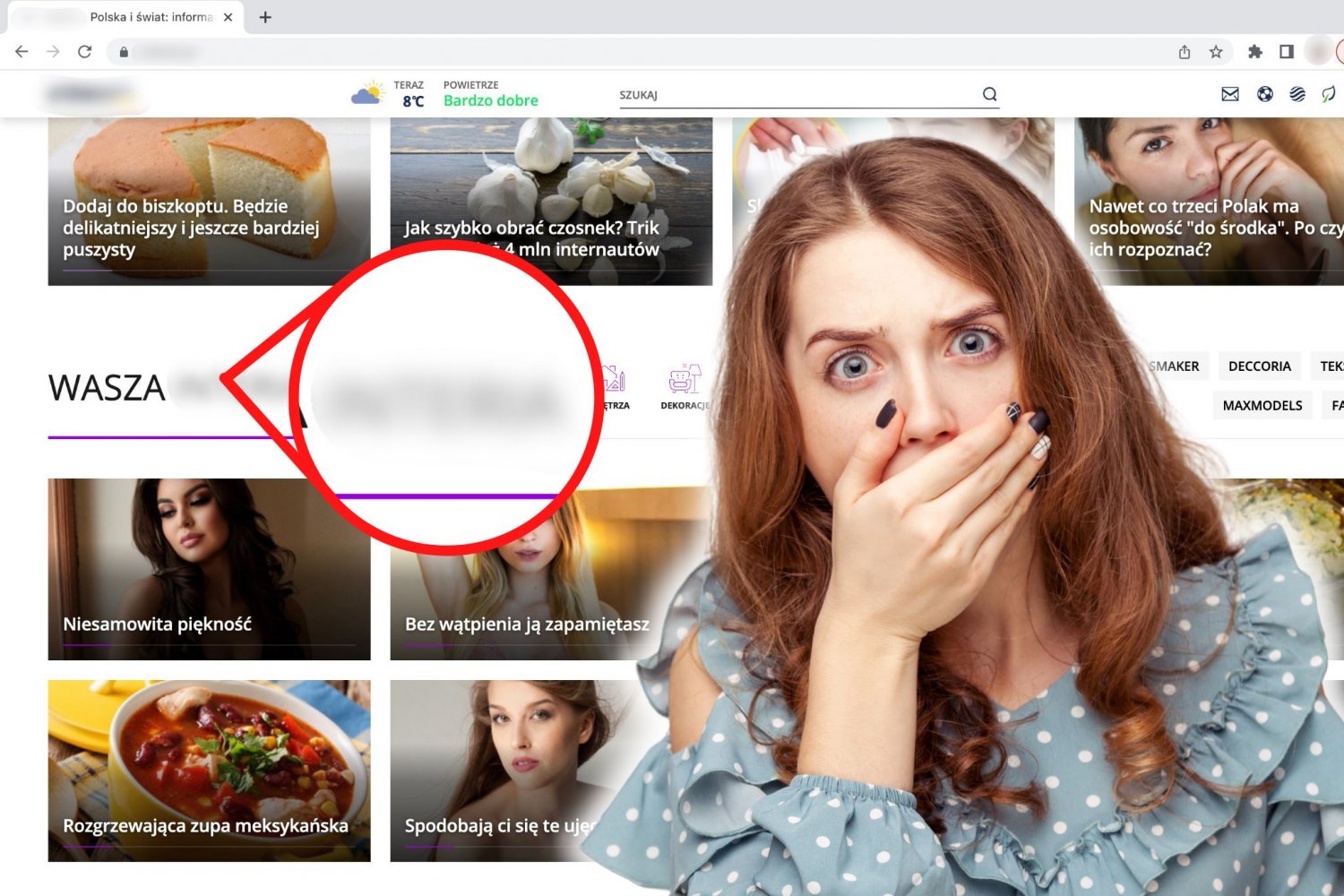Open the DECCORIA tag button
The width and height of the screenshot is (1344, 896).
[x=1259, y=366]
